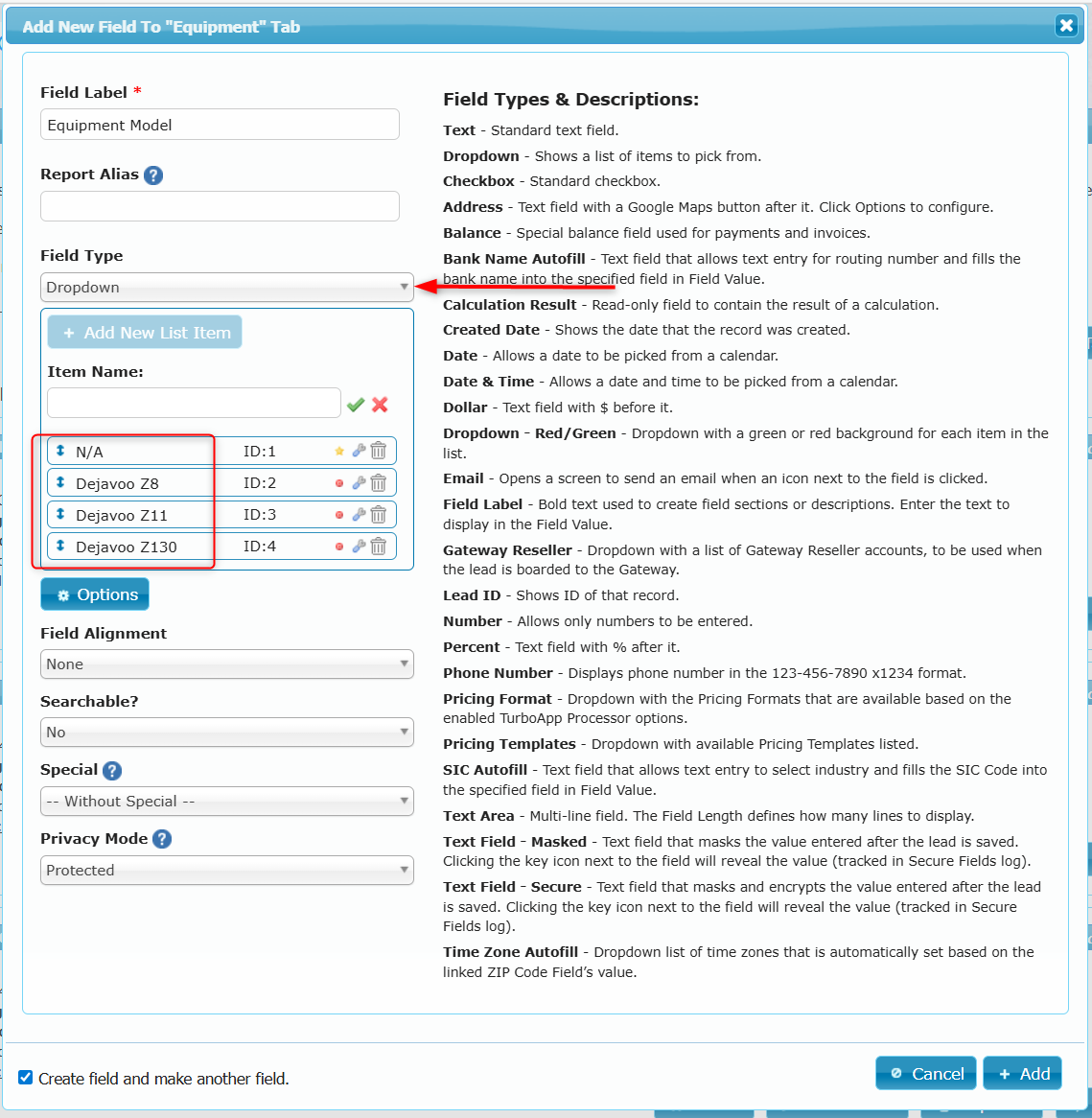The image size is (1092, 1118).
Task: Expand the Field Alignment dropdown
Action: point(227,664)
